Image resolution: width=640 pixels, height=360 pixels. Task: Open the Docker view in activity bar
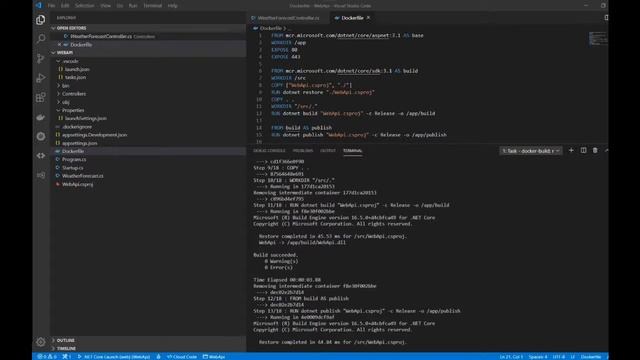40,117
